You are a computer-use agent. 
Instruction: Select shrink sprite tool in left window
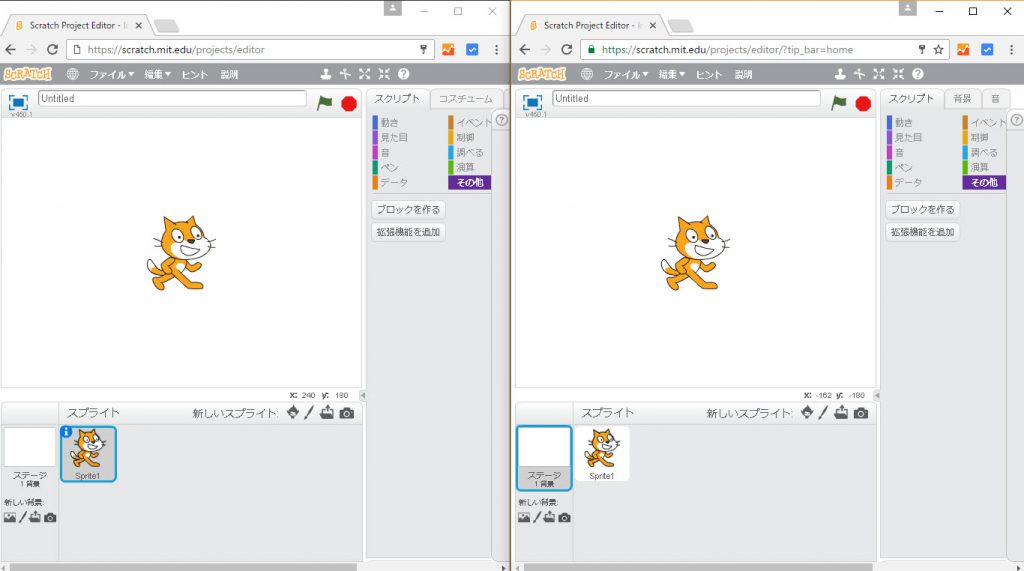point(384,74)
